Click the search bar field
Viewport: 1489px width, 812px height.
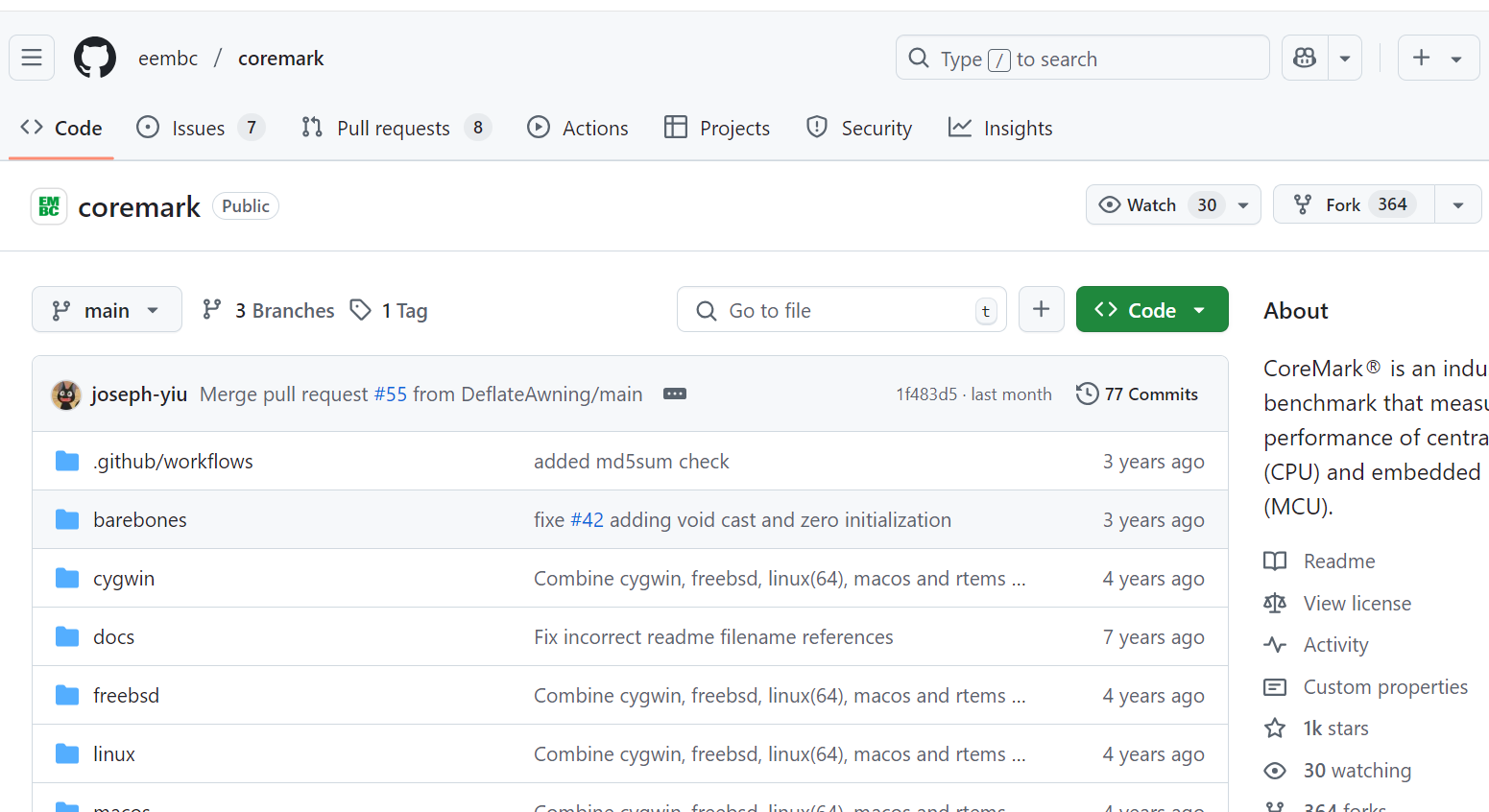[1082, 59]
